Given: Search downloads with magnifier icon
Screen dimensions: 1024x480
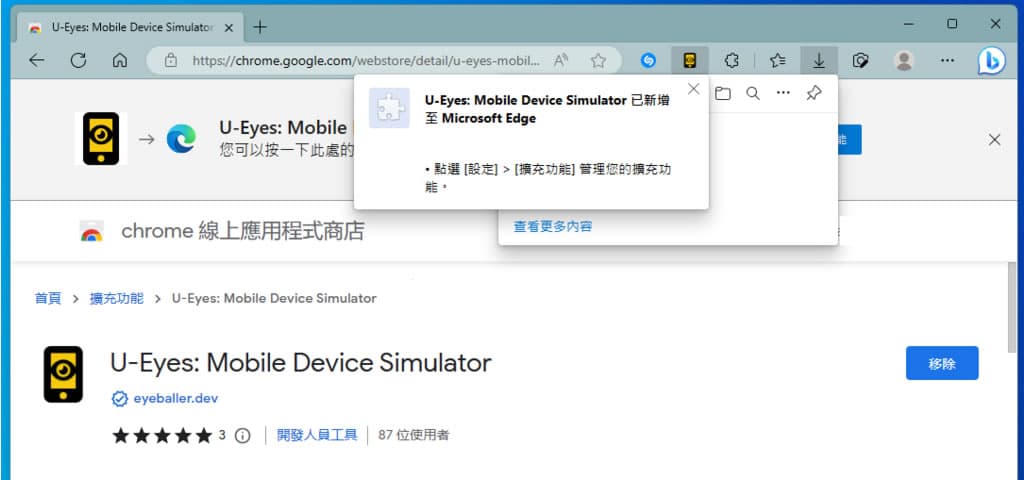Looking at the screenshot, I should coord(753,93).
